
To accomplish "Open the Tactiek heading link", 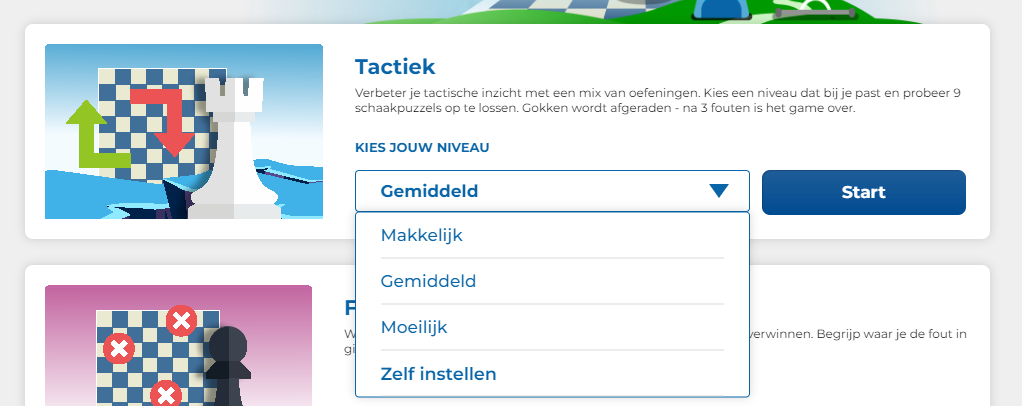I will coord(395,67).
